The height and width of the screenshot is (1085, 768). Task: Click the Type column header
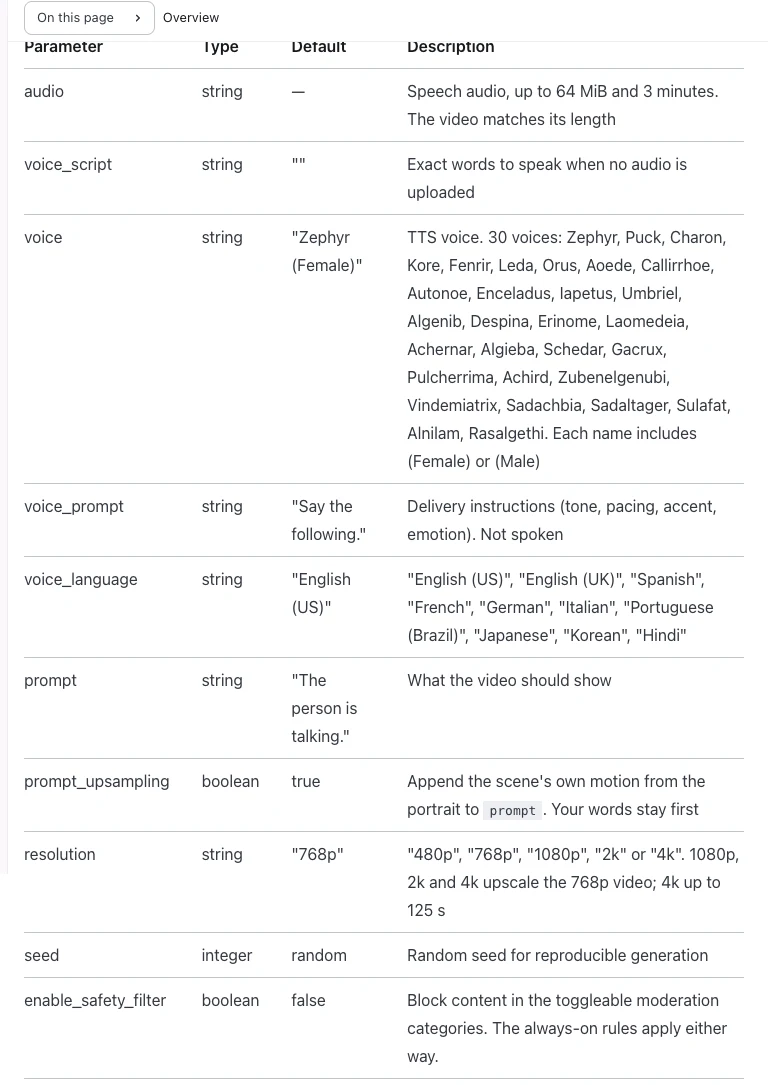click(221, 47)
